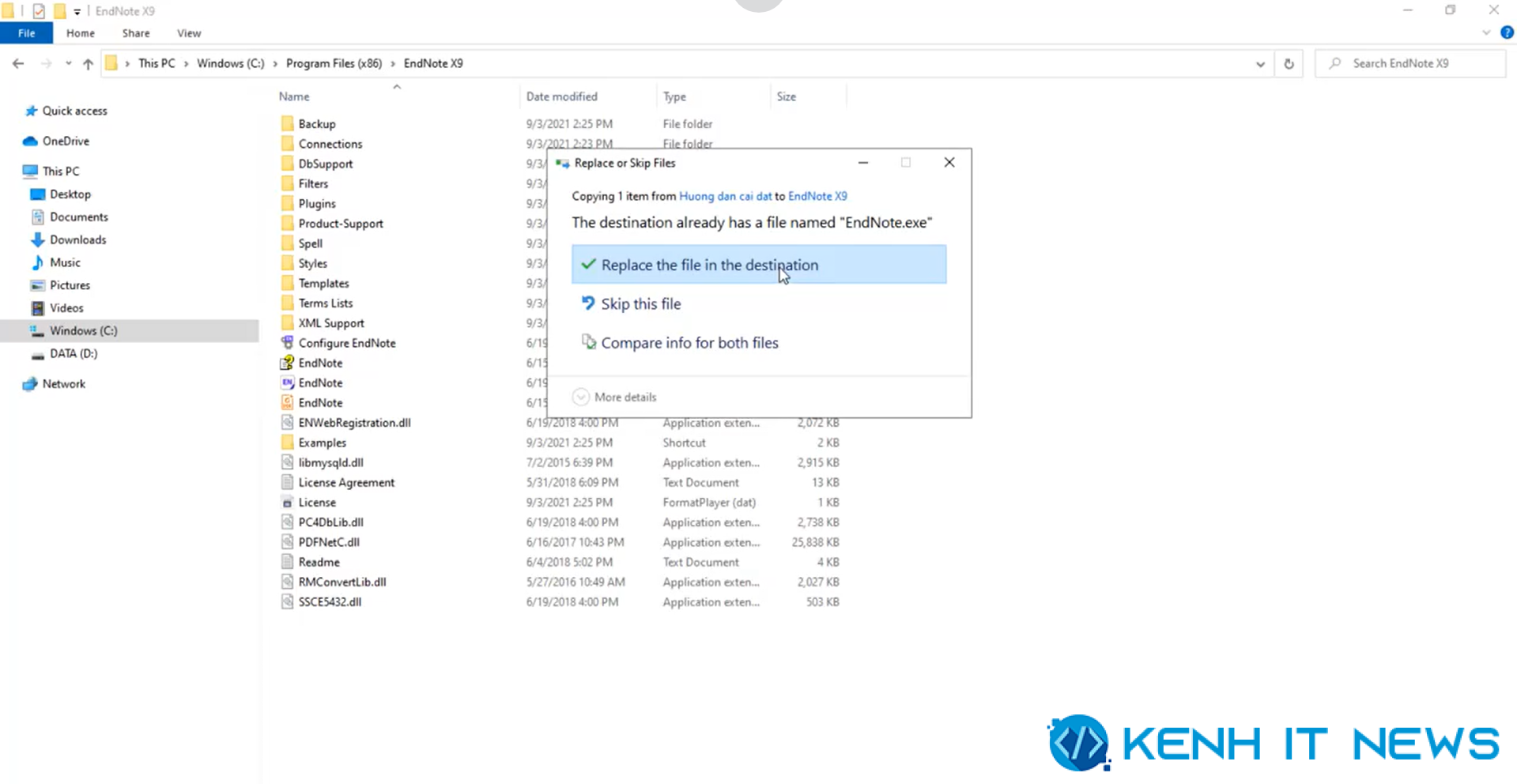Switch to the Home ribbon tab

coord(81,33)
